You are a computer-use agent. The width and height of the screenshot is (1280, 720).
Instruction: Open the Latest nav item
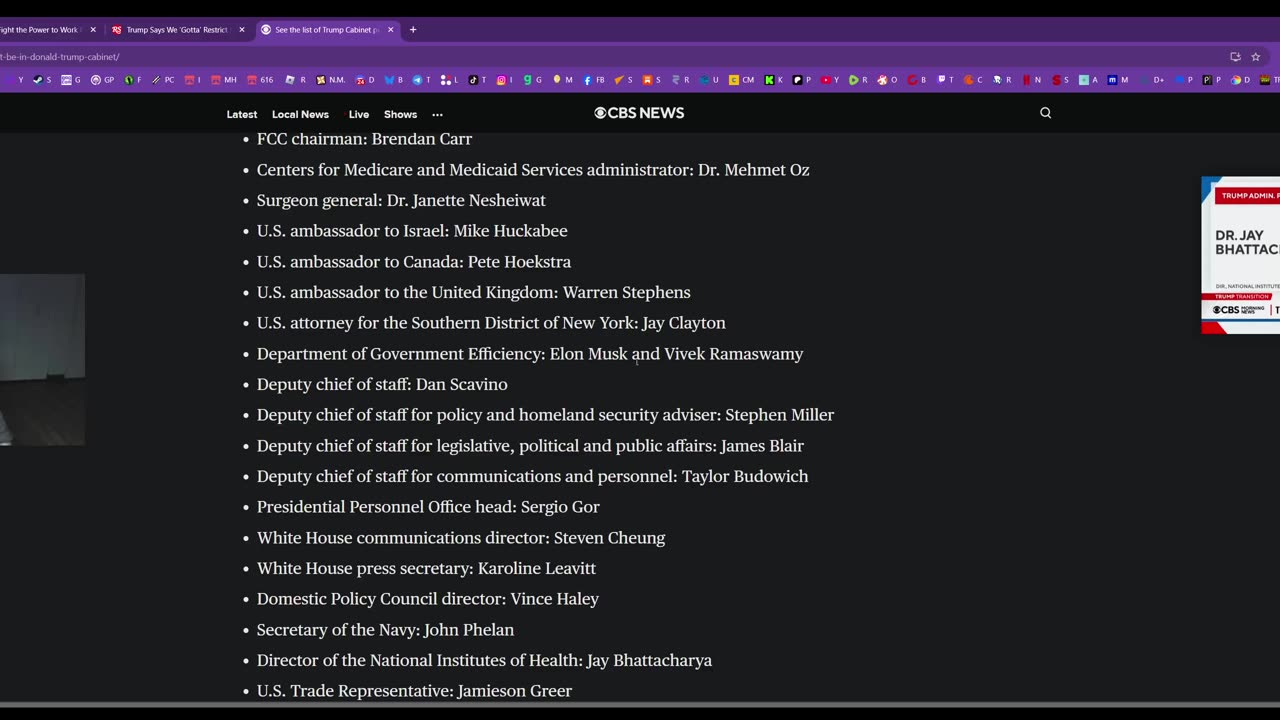[242, 115]
